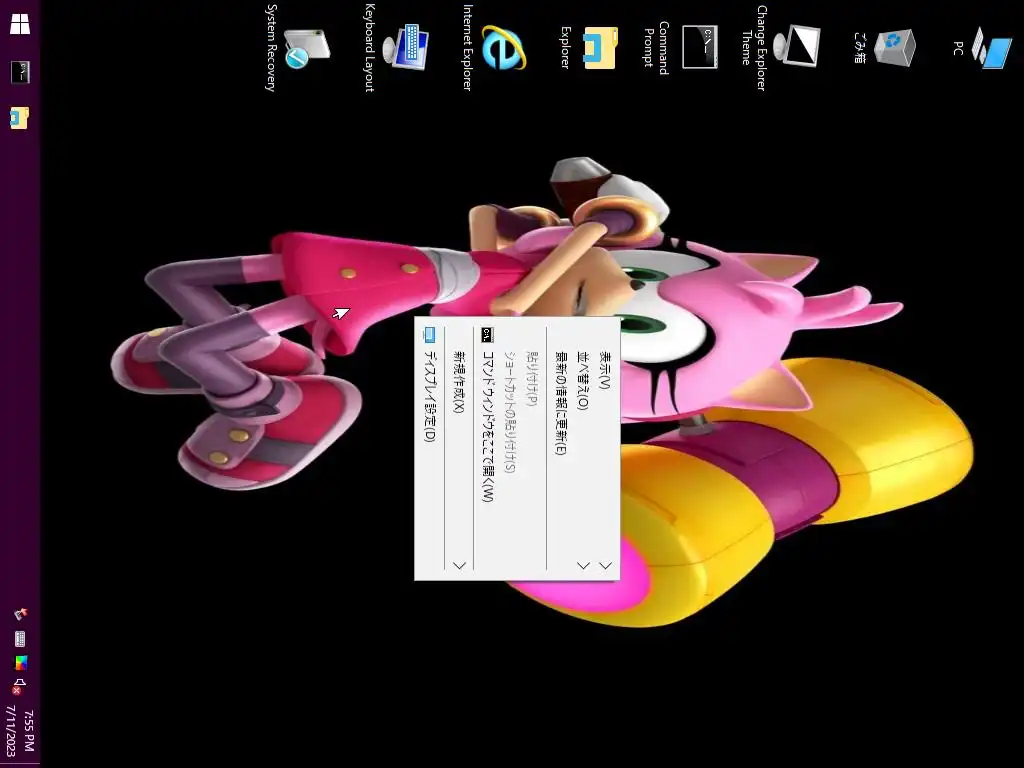Click the colorful square tray icon
The height and width of the screenshot is (768, 1024).
(20, 663)
